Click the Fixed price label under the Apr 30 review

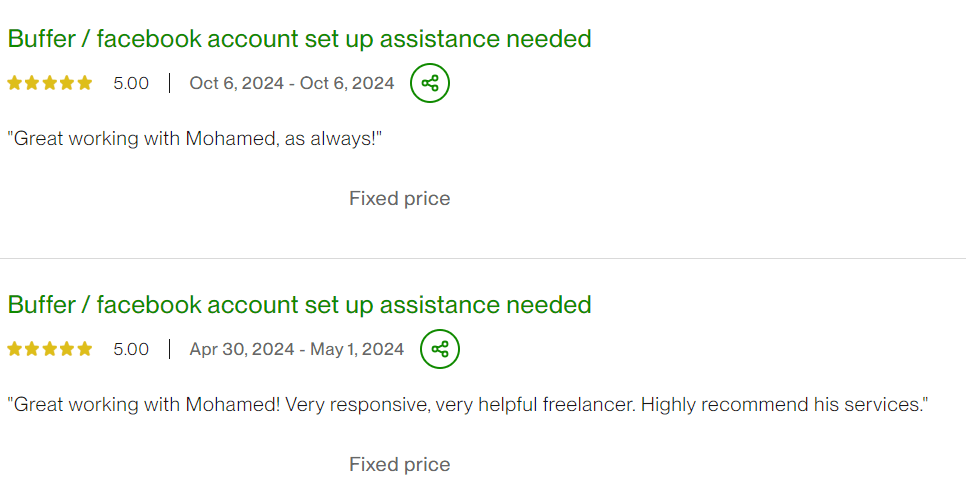[x=400, y=464]
